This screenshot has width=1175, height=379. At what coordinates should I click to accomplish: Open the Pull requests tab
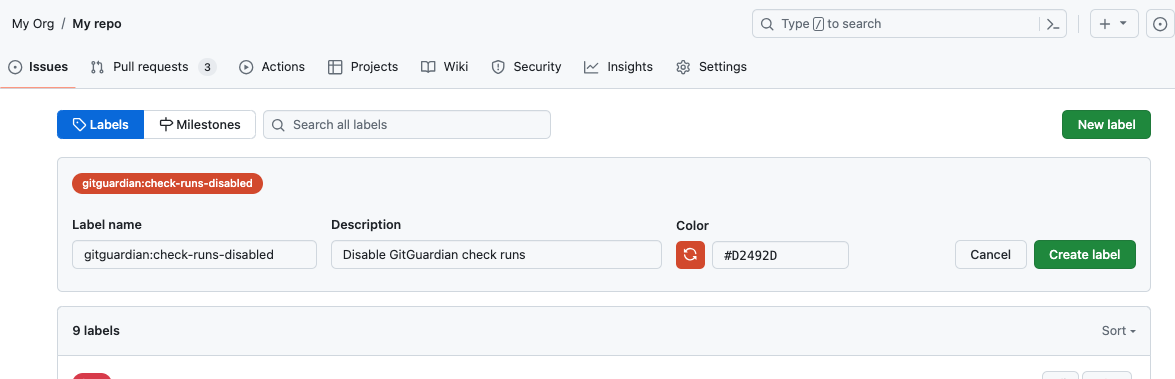click(x=154, y=67)
